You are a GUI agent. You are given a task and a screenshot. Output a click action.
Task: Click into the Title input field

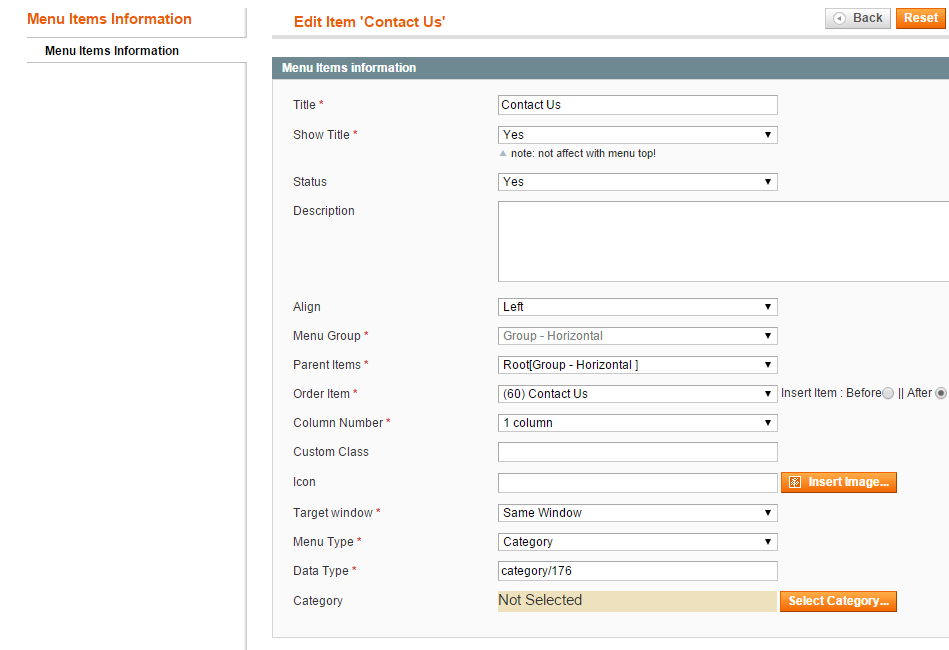tap(637, 105)
